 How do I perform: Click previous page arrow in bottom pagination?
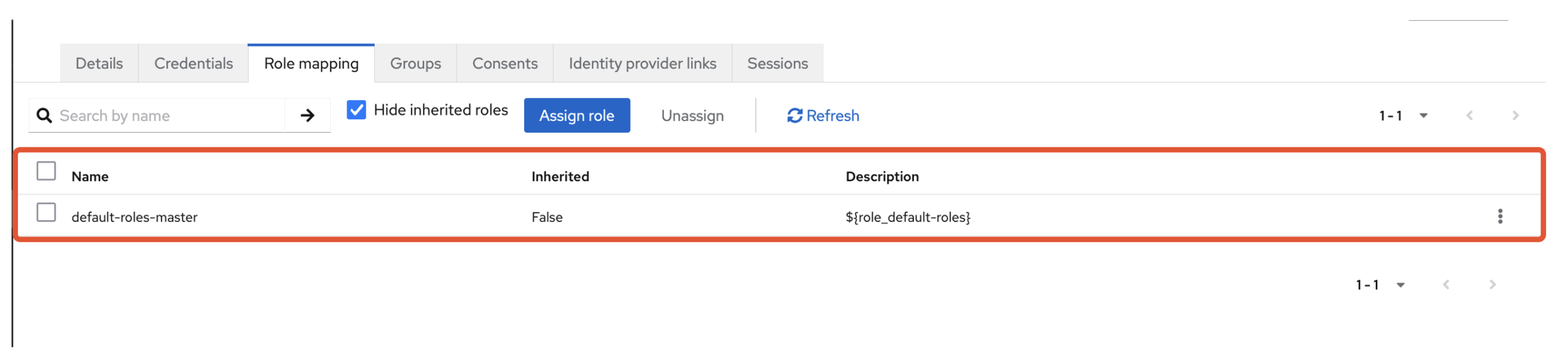click(x=1445, y=285)
